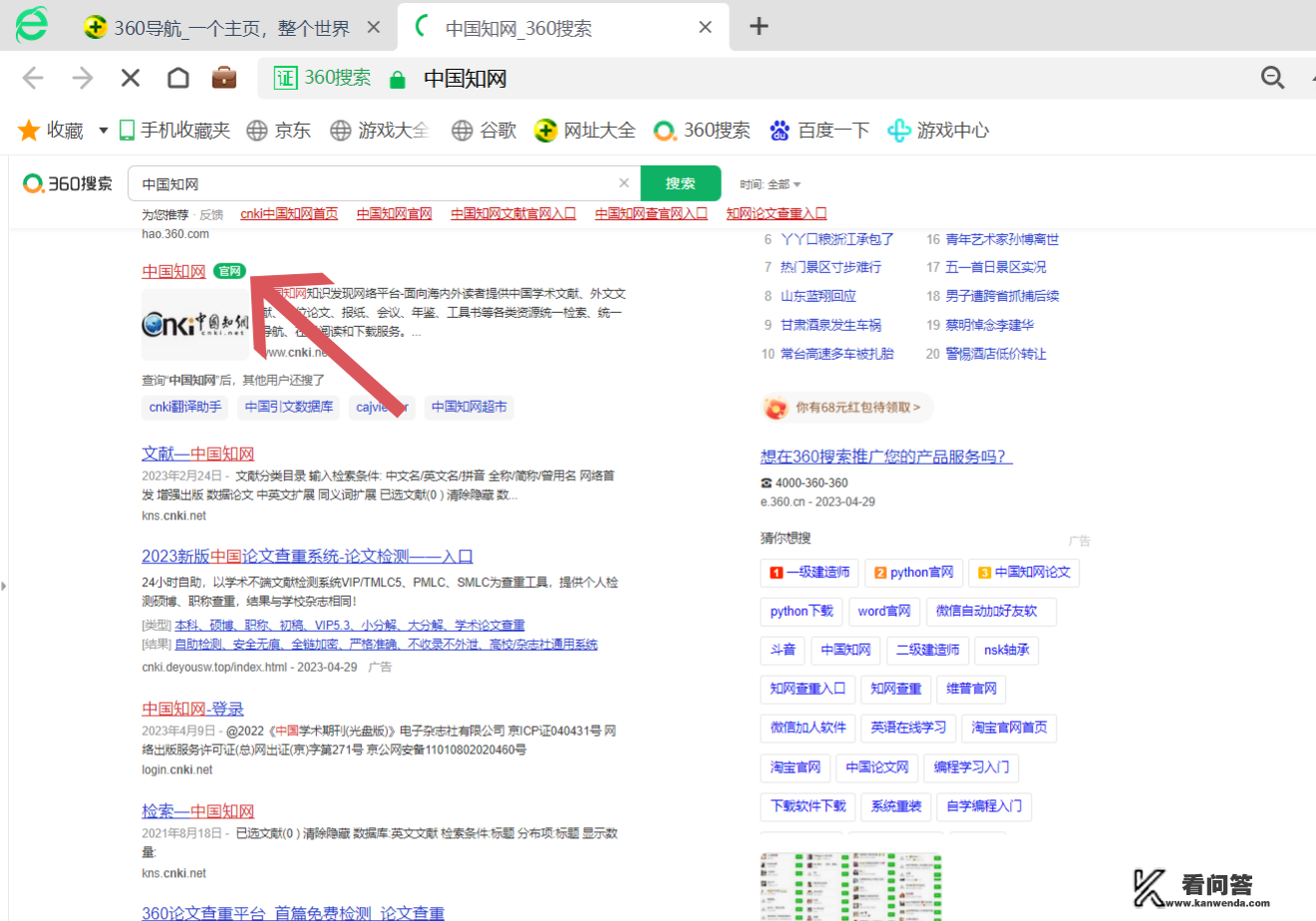Click guess-search tag word官网
This screenshot has width=1316, height=921.
(x=884, y=611)
